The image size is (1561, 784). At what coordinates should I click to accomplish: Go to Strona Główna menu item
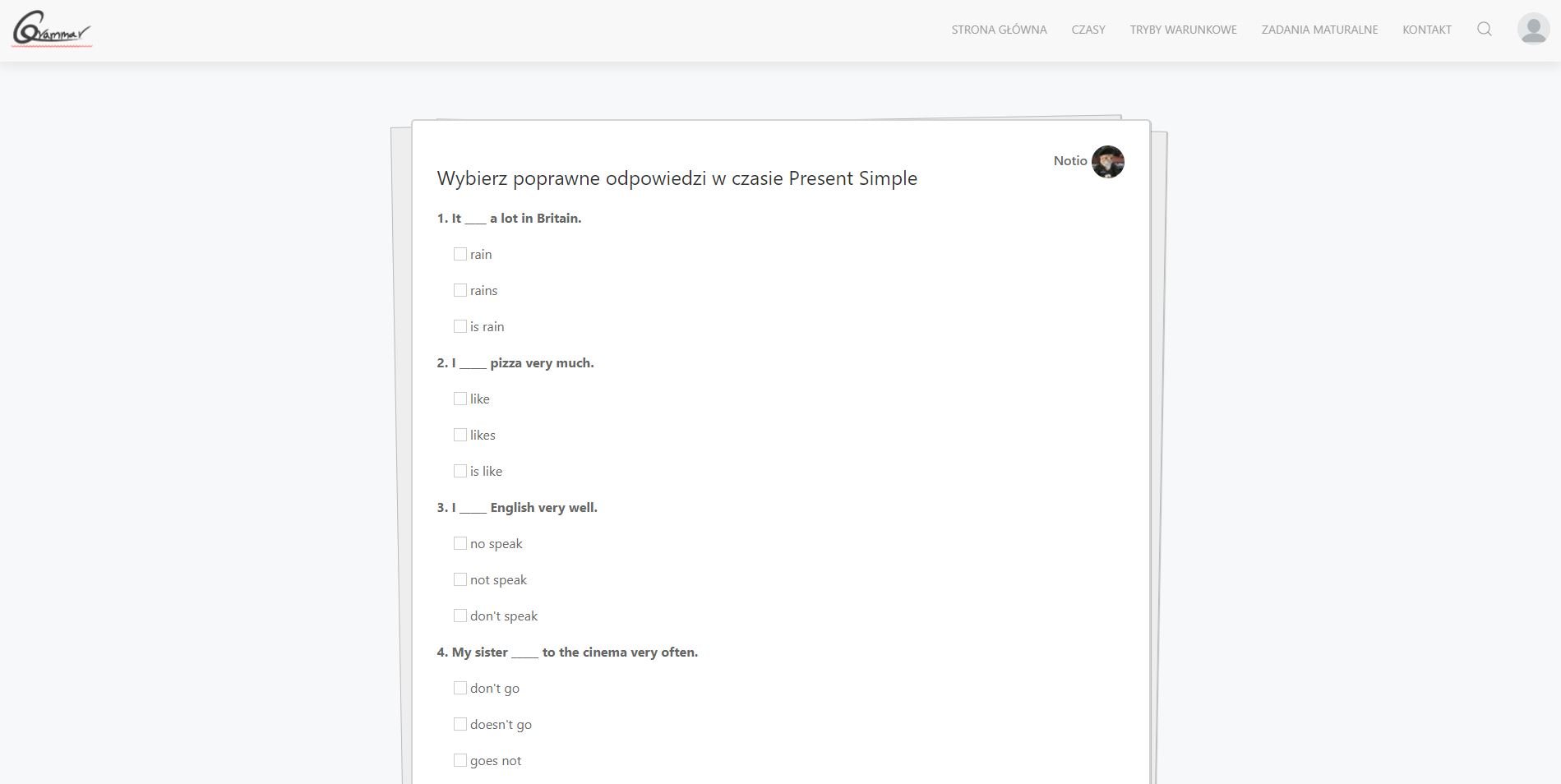coord(999,30)
